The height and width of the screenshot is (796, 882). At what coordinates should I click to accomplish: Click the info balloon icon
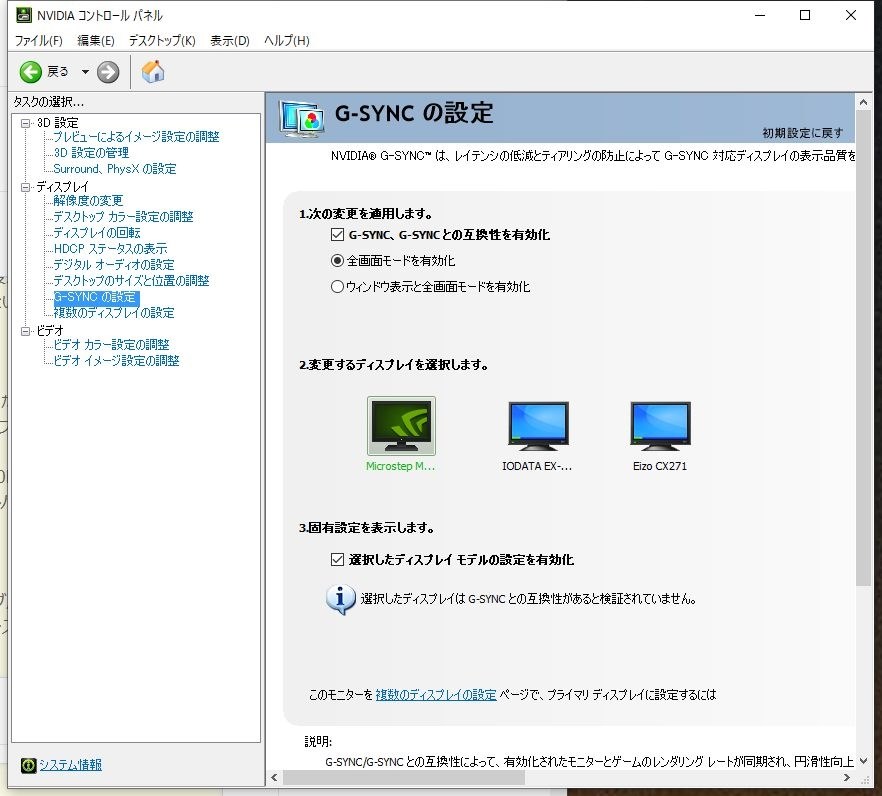click(341, 599)
